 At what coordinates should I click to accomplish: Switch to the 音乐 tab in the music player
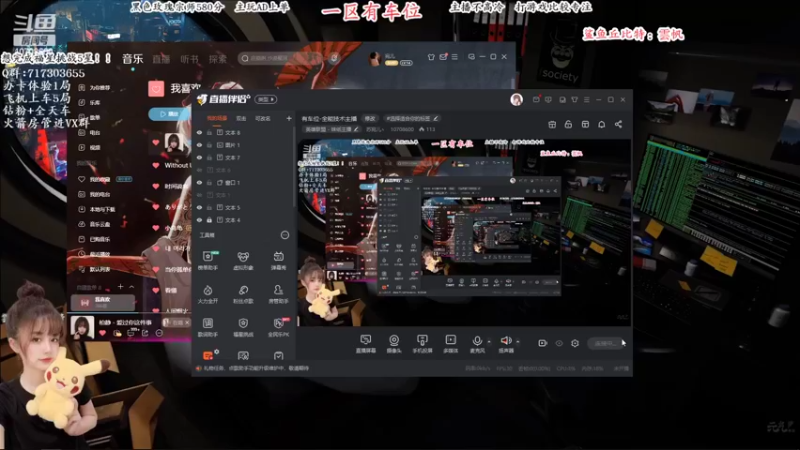coord(133,59)
